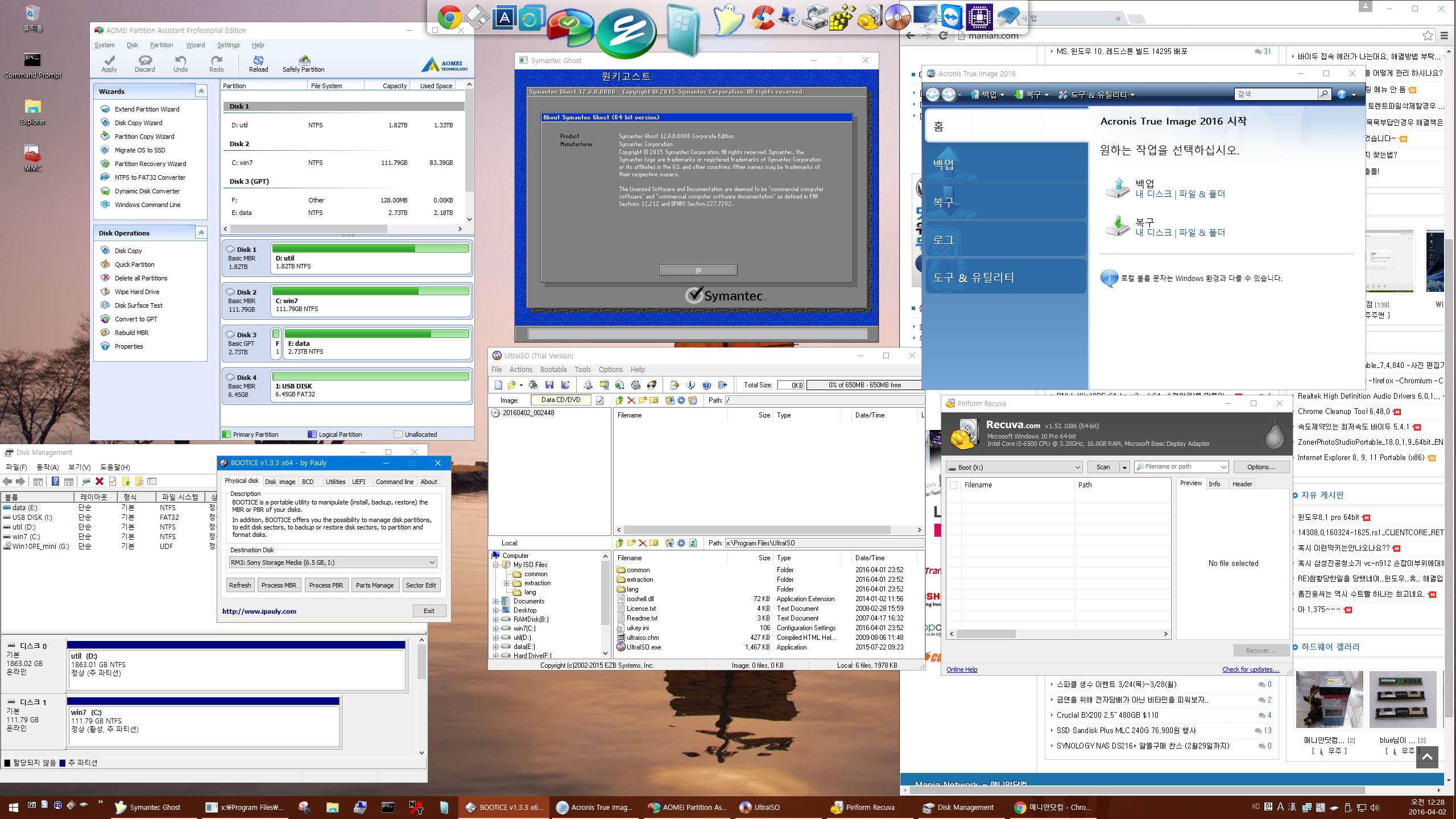Choose Rebuild MBR in Disk Operations
Viewport: 1456px width, 819px height.
(131, 333)
